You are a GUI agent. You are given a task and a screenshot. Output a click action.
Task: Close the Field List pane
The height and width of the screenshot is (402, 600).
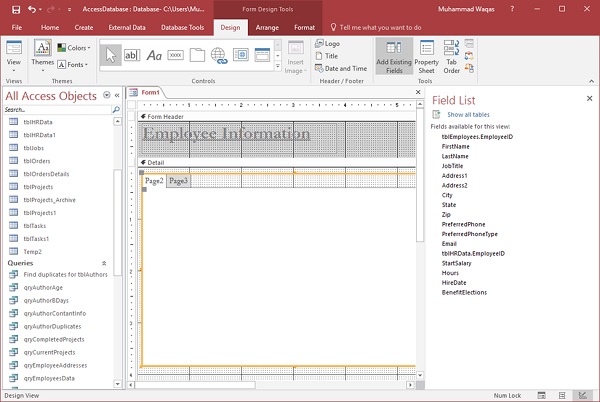coord(590,96)
